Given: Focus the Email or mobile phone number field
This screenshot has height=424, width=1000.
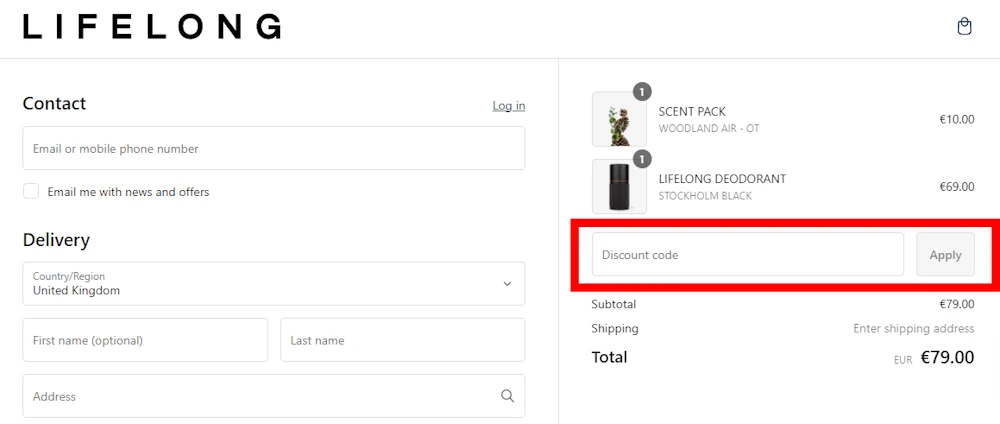Looking at the screenshot, I should click(x=274, y=148).
